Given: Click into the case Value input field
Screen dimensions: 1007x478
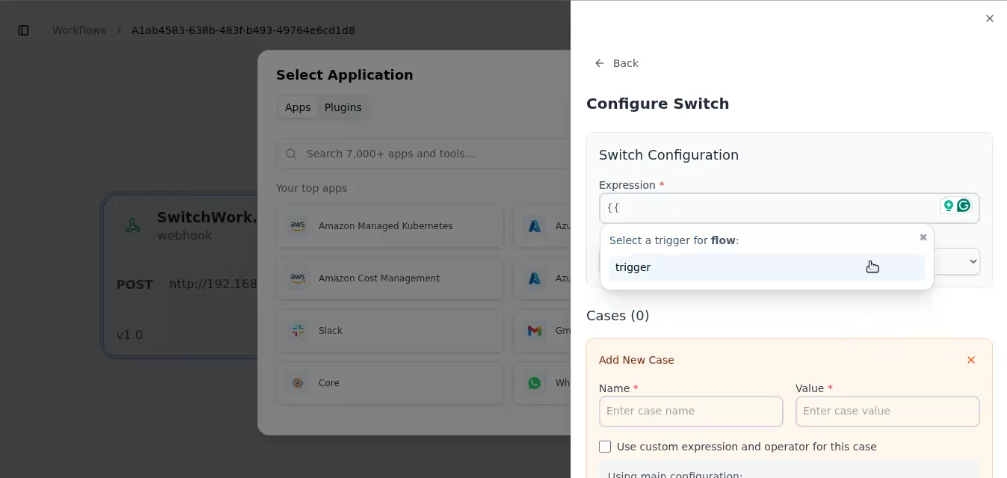Looking at the screenshot, I should pos(886,411).
